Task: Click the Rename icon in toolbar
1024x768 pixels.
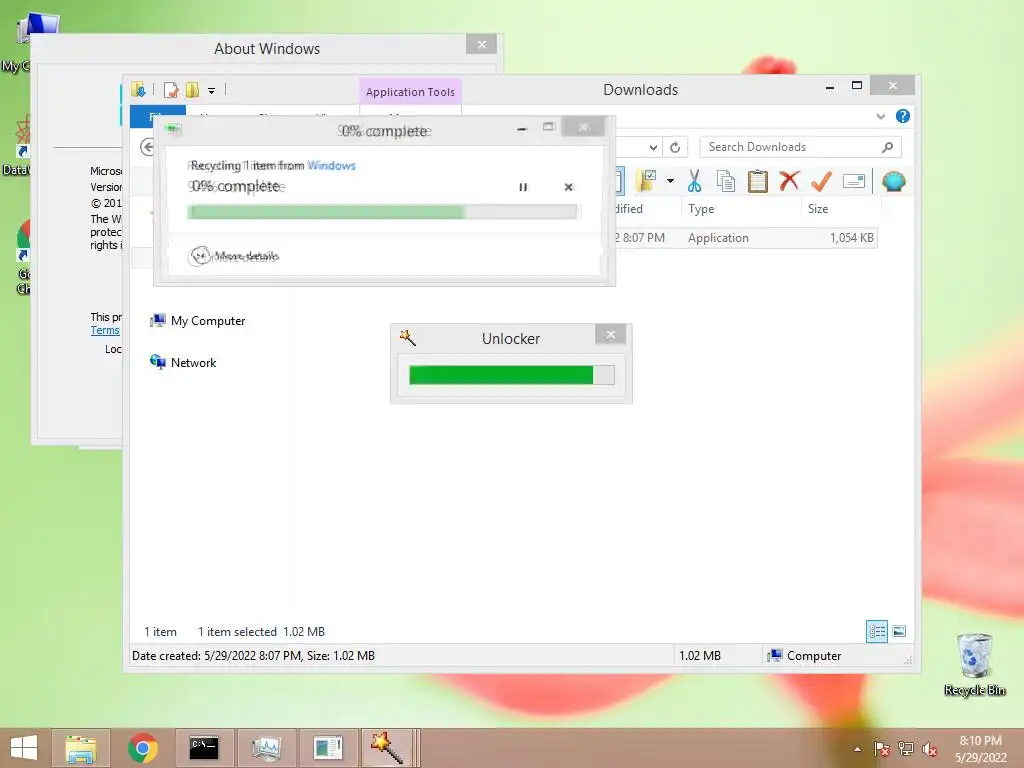Action: (x=854, y=181)
